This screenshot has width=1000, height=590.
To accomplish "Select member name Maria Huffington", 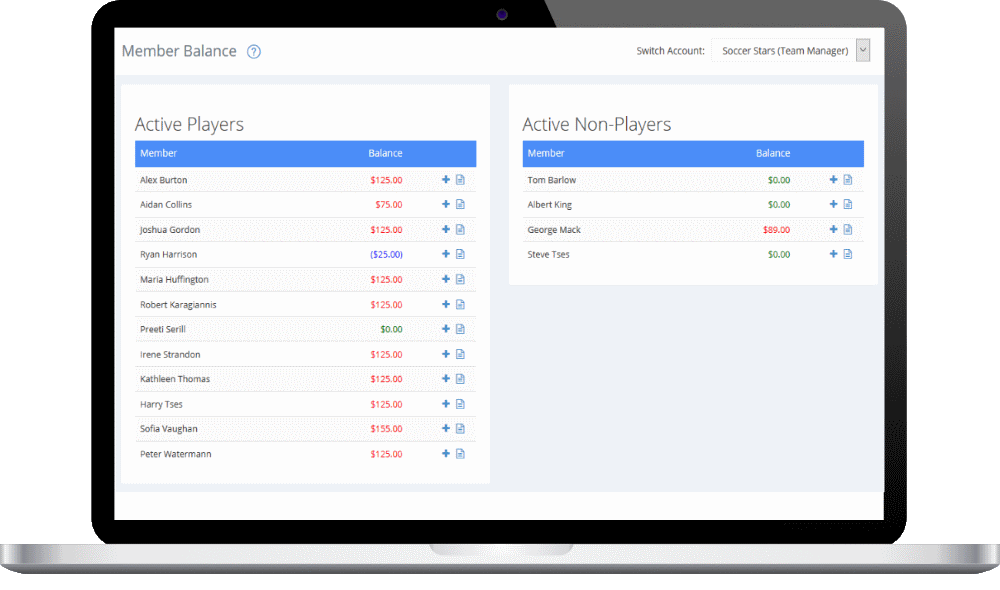I will (174, 279).
